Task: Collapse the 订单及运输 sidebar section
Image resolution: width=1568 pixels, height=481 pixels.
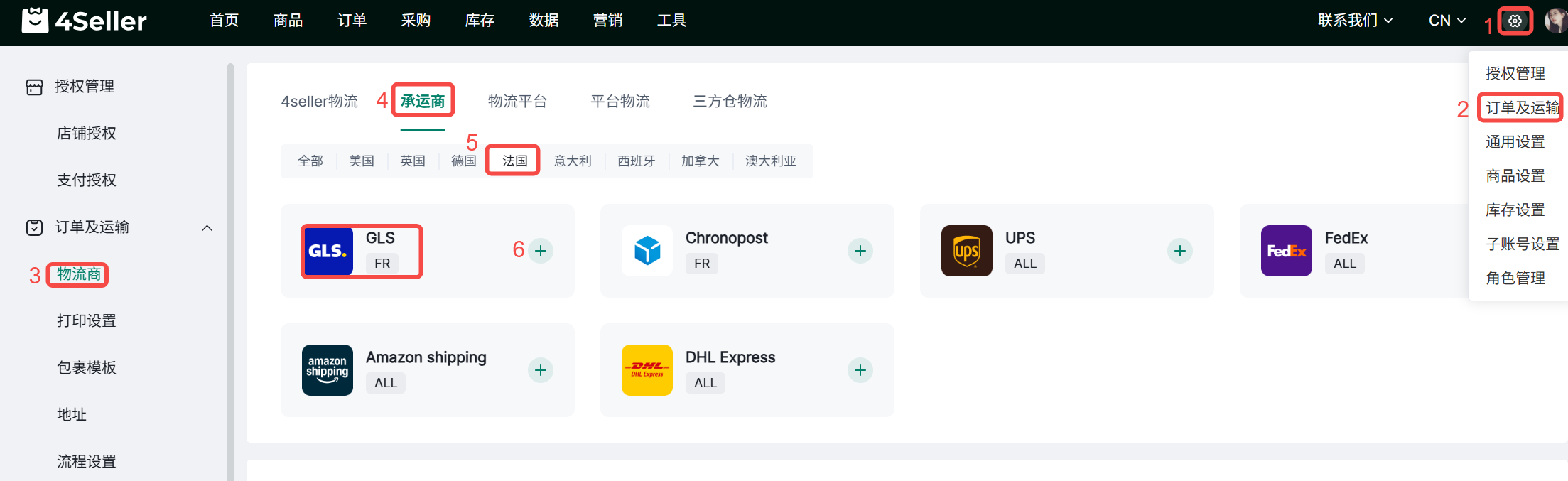Action: (207, 228)
